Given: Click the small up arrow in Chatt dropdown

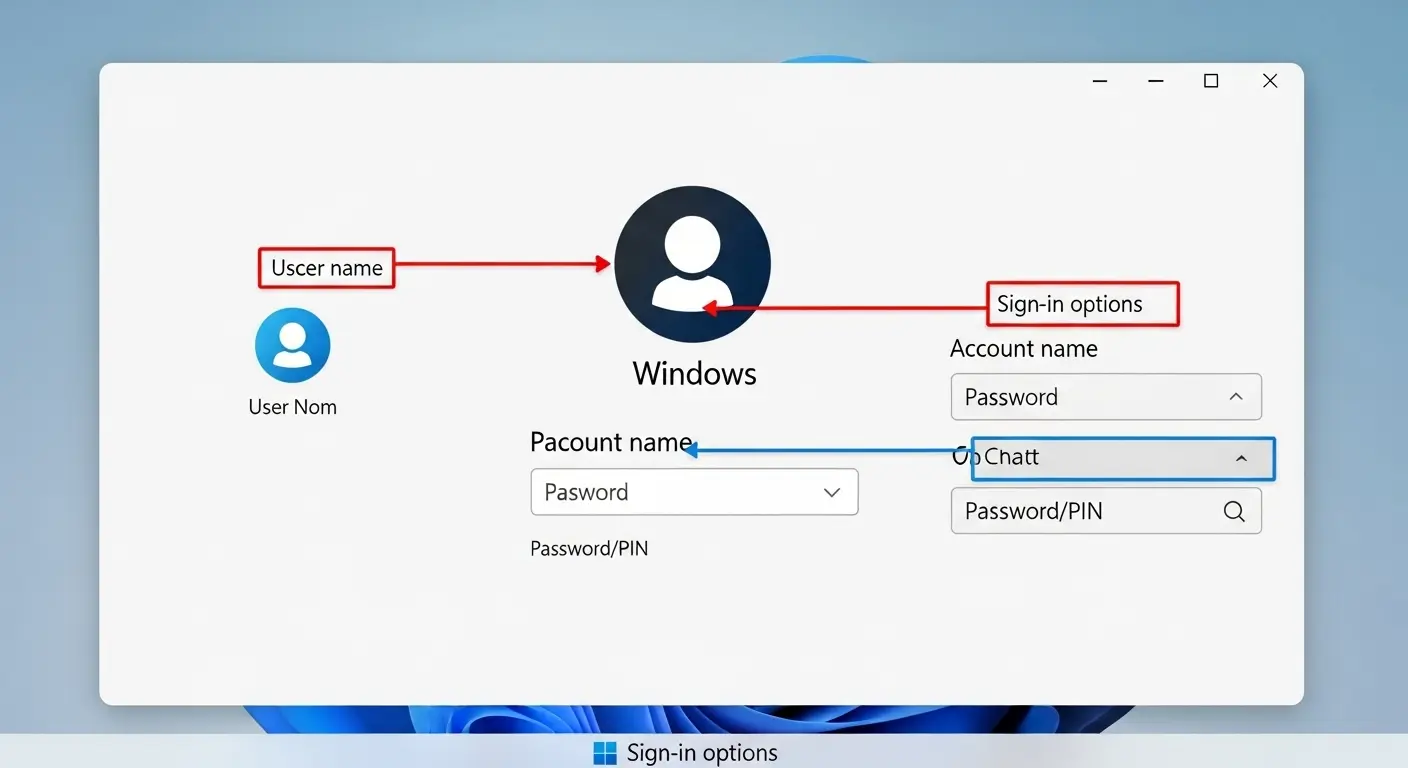Looking at the screenshot, I should (x=1241, y=459).
